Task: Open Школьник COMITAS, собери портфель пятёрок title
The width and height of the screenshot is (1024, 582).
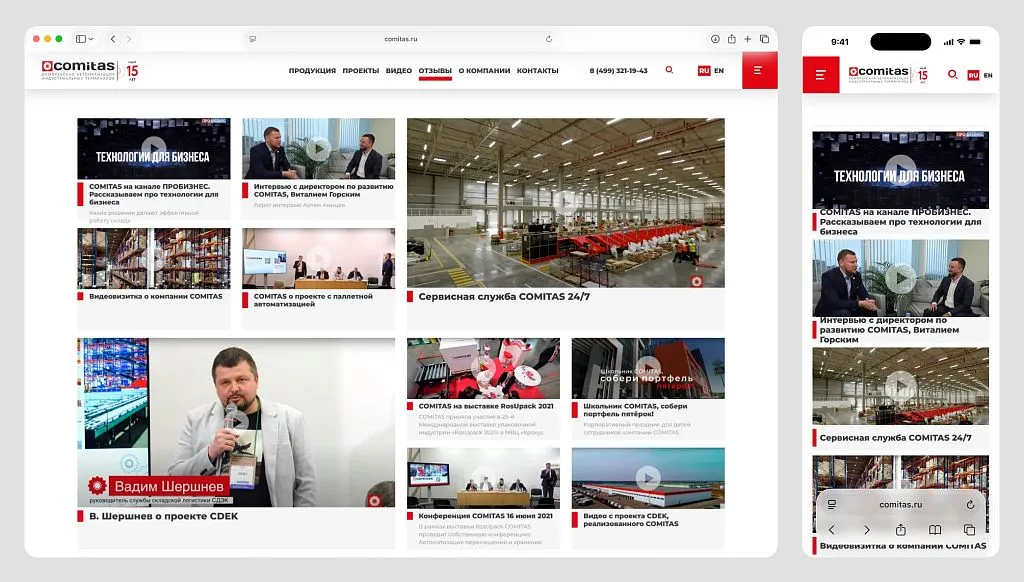Action: pos(635,410)
